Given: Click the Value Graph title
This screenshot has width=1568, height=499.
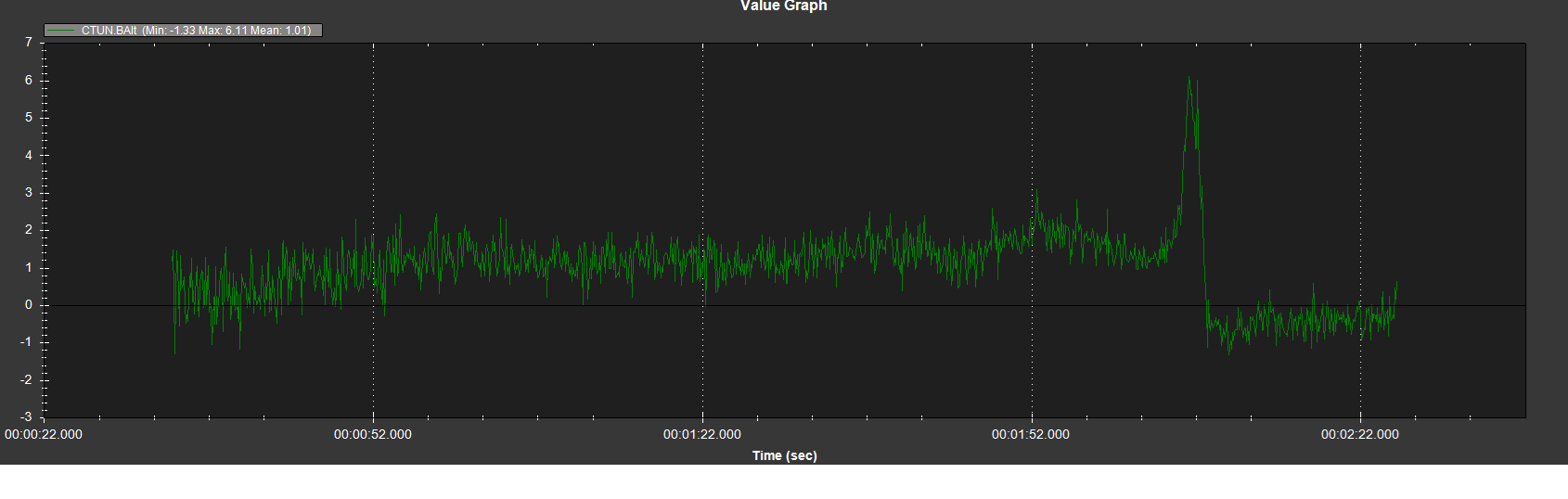Looking at the screenshot, I should point(784,6).
